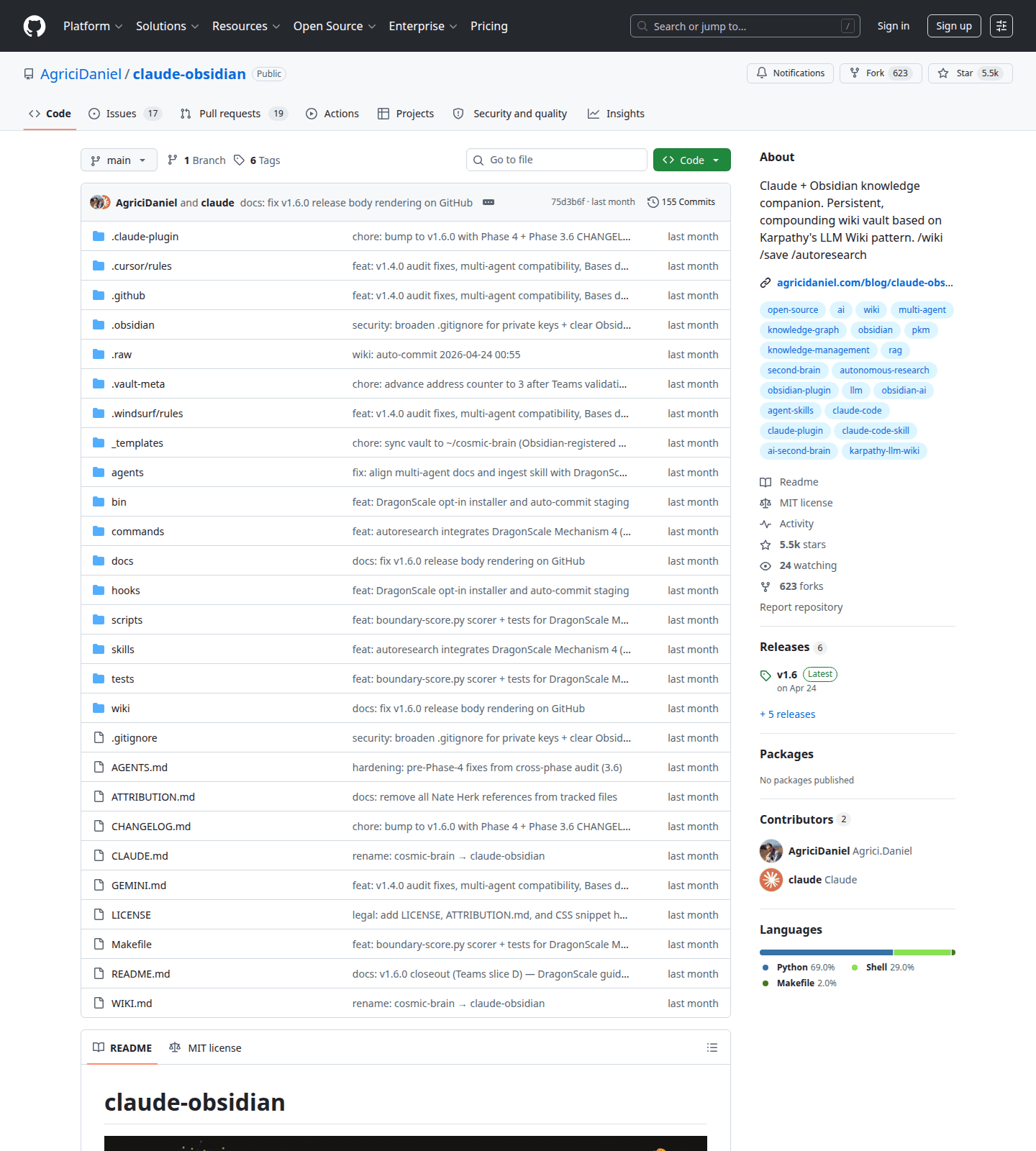
Task: Open Readme link in About sidebar
Action: point(789,482)
